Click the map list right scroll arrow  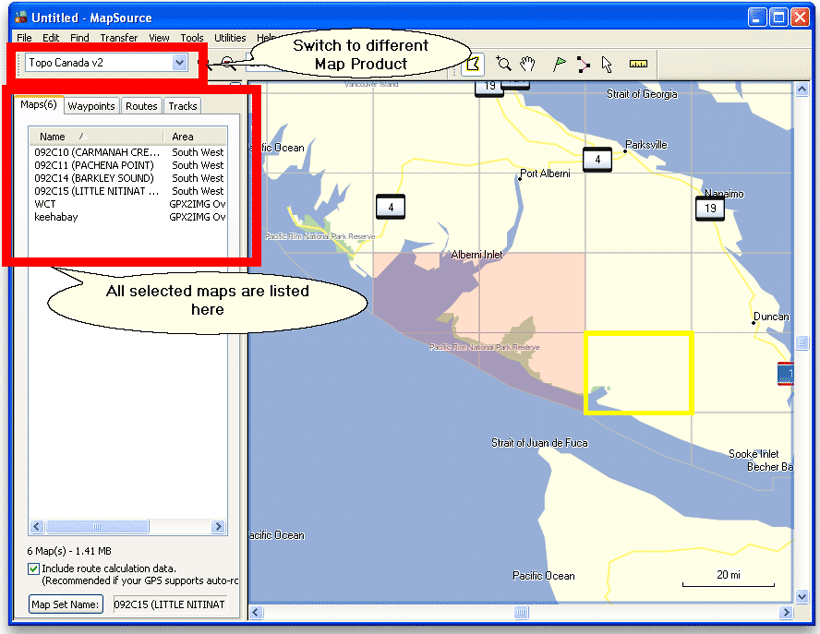(218, 526)
